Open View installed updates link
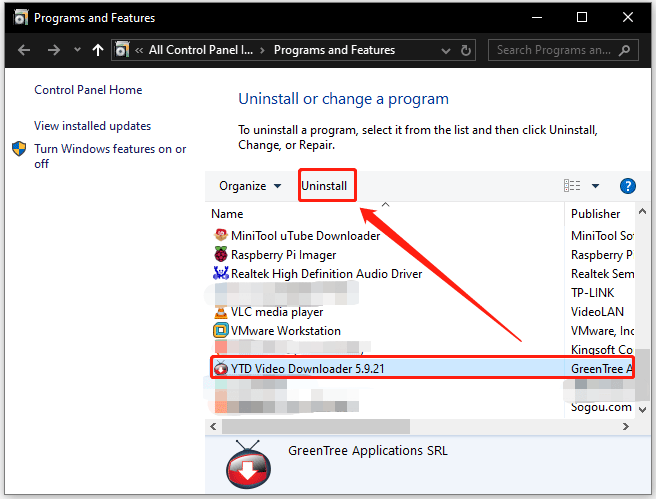 click(x=92, y=126)
